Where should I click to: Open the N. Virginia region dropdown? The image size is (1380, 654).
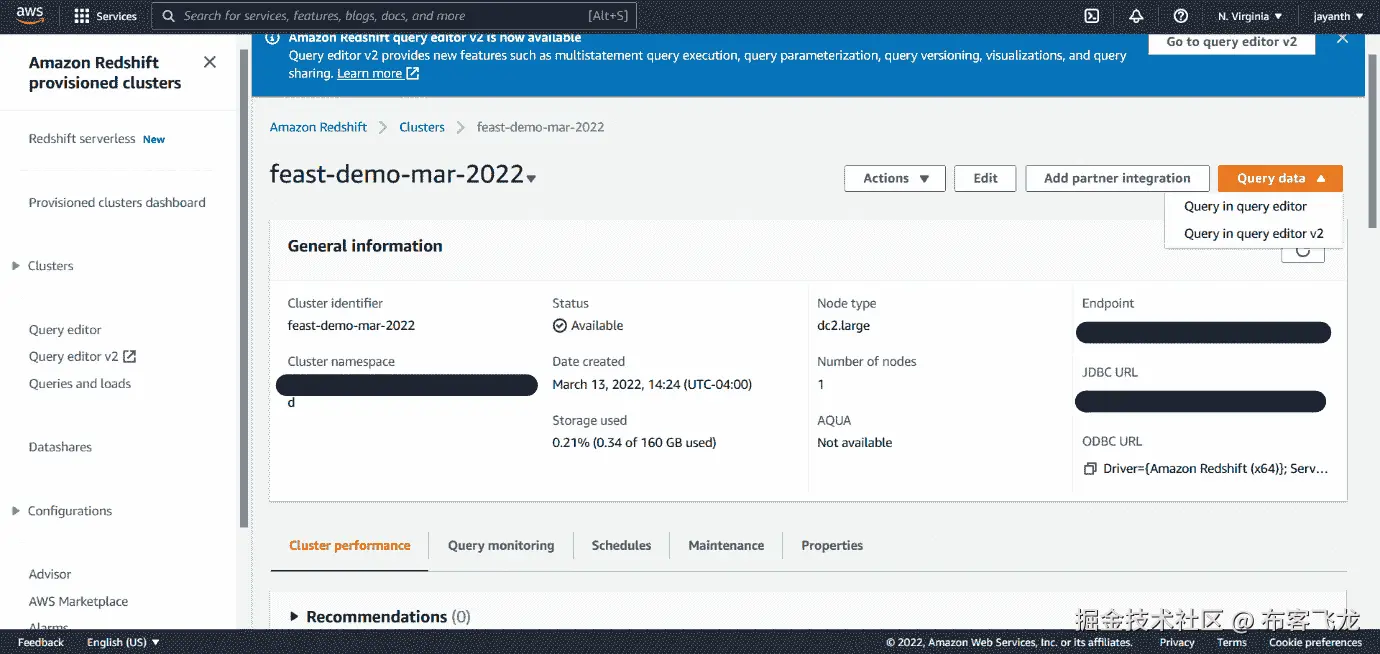click(1250, 17)
